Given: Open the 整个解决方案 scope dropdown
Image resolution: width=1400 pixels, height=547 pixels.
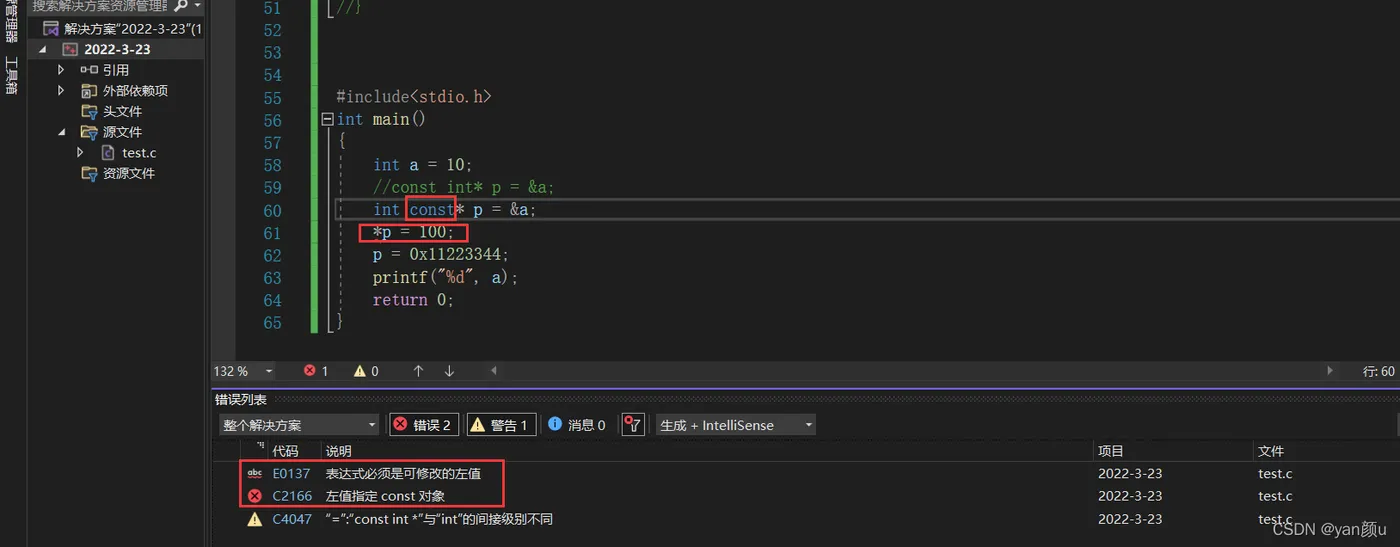Looking at the screenshot, I should click(x=299, y=425).
